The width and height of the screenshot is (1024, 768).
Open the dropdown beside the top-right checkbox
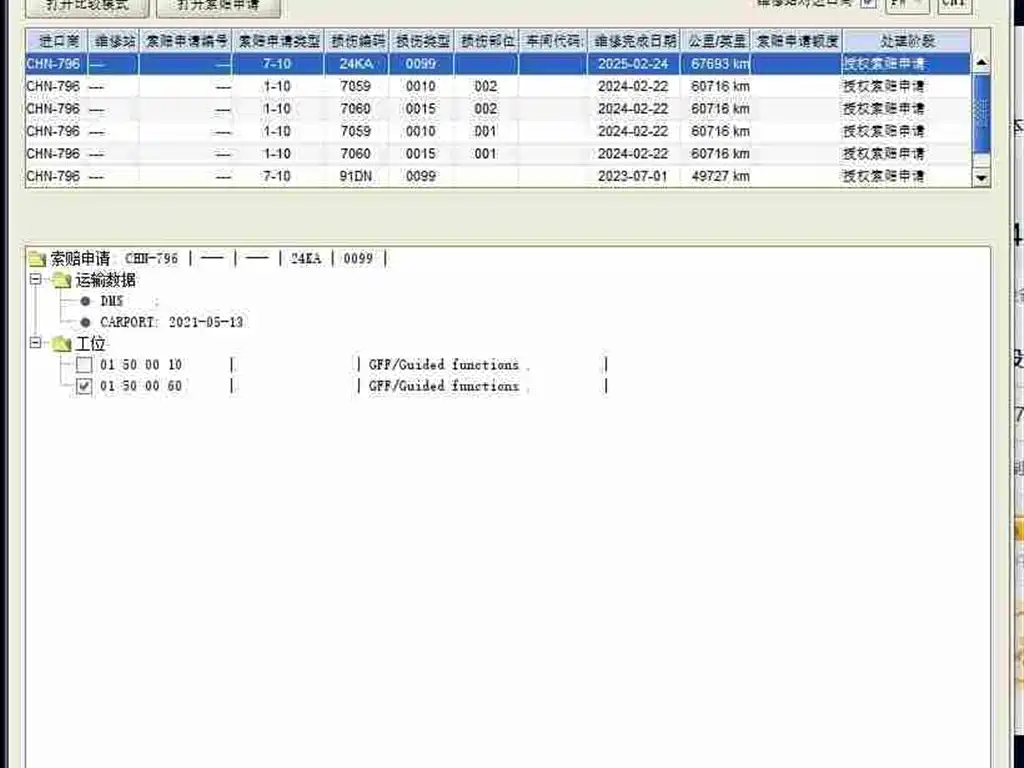click(x=907, y=4)
